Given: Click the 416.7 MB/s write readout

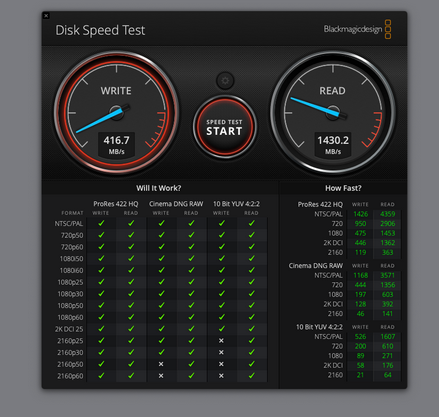Looking at the screenshot, I should pyautogui.click(x=116, y=145).
